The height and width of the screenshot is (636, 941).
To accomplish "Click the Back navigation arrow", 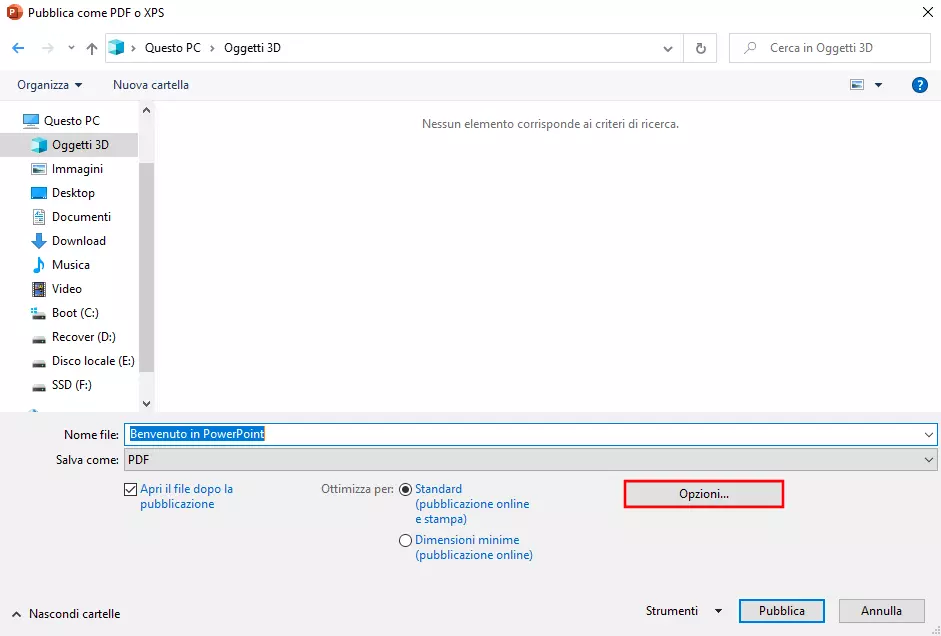I will tap(18, 48).
